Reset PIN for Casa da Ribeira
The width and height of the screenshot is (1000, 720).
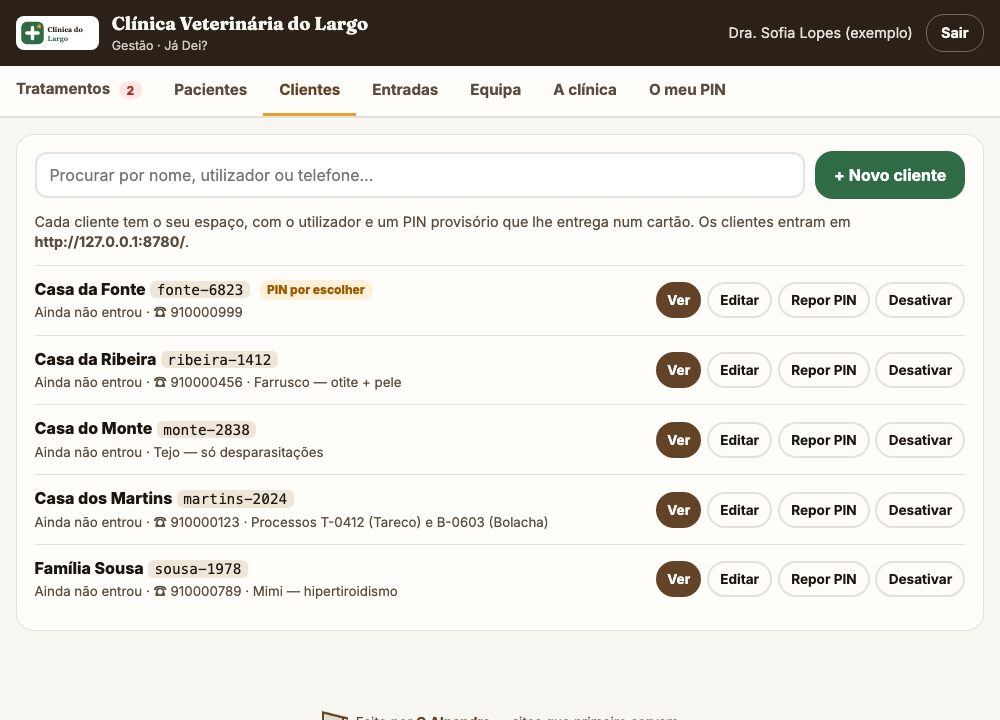coord(823,371)
